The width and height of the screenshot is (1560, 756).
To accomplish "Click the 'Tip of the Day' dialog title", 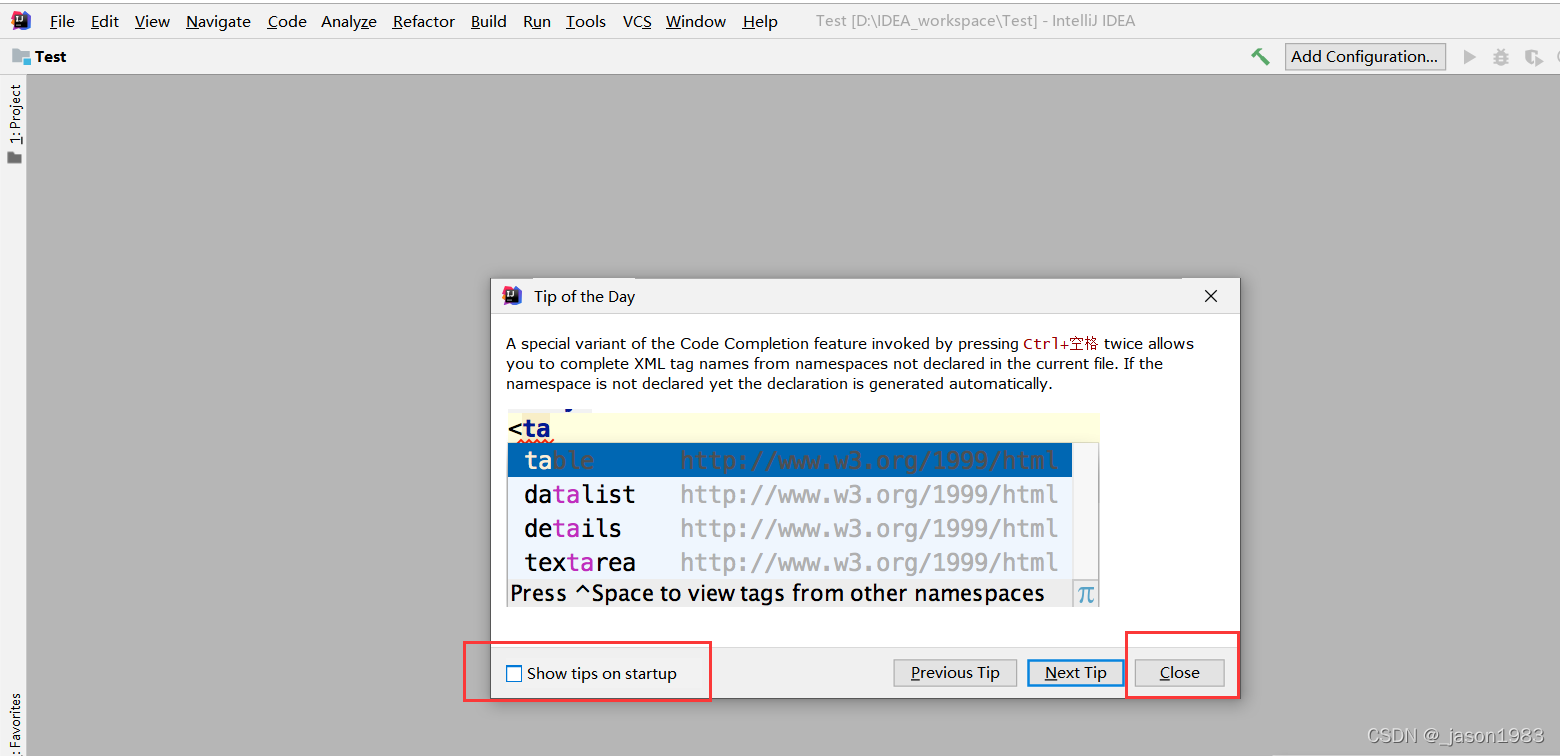I will 584,297.
